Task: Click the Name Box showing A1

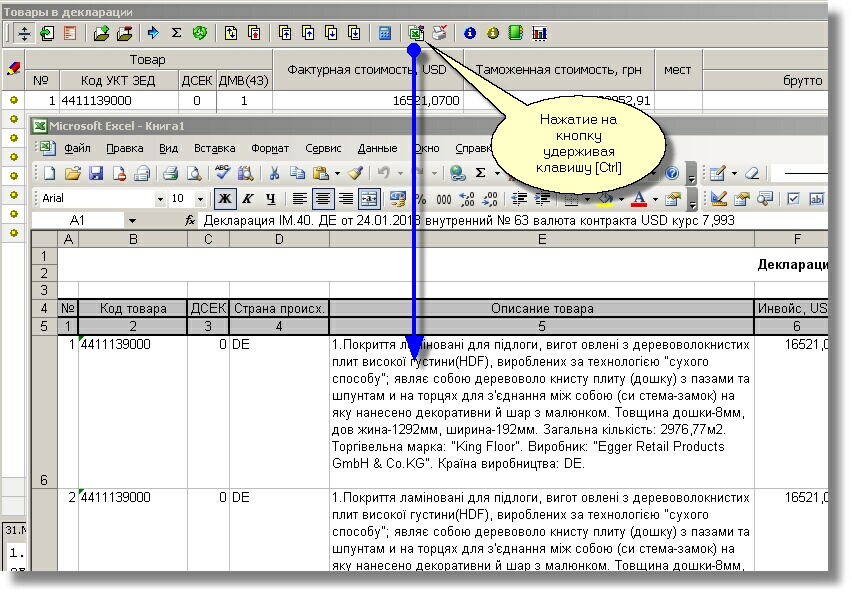Action: point(78,221)
